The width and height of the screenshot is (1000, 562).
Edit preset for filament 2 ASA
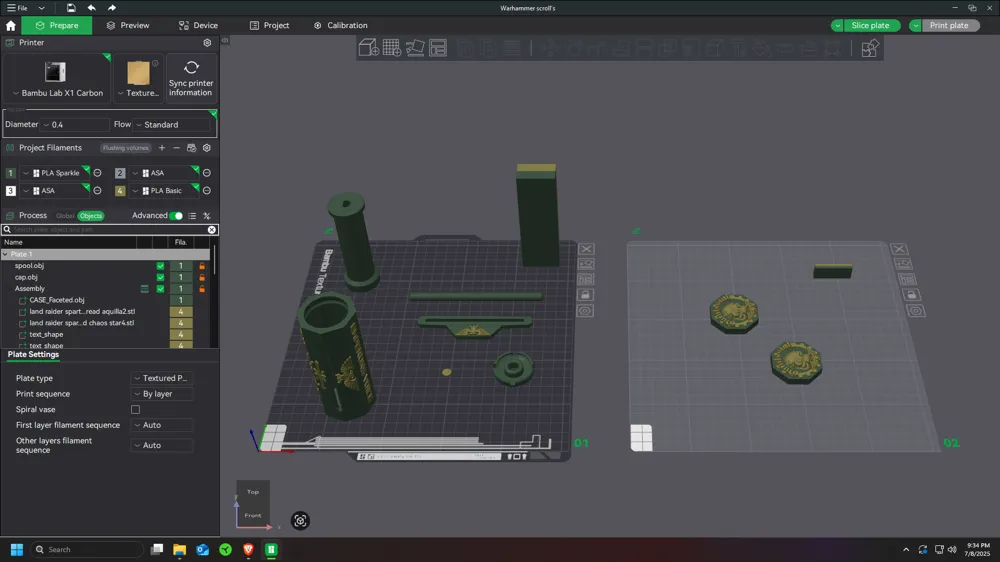(207, 173)
